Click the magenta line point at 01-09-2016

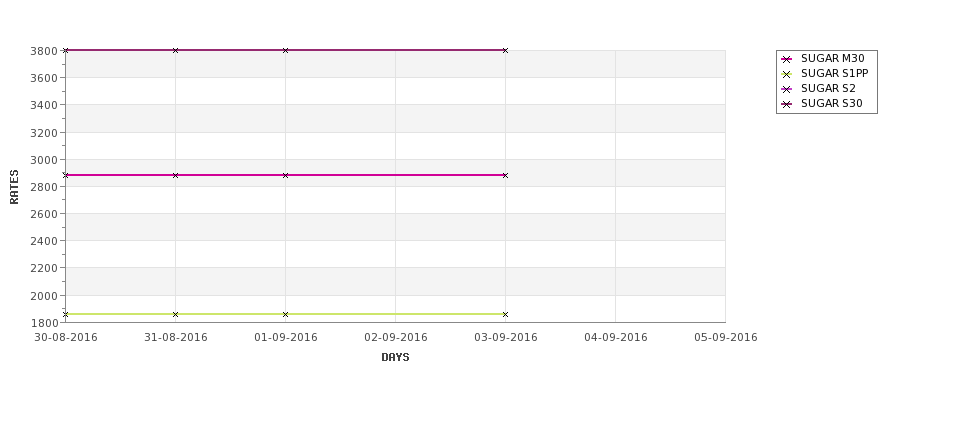[285, 175]
